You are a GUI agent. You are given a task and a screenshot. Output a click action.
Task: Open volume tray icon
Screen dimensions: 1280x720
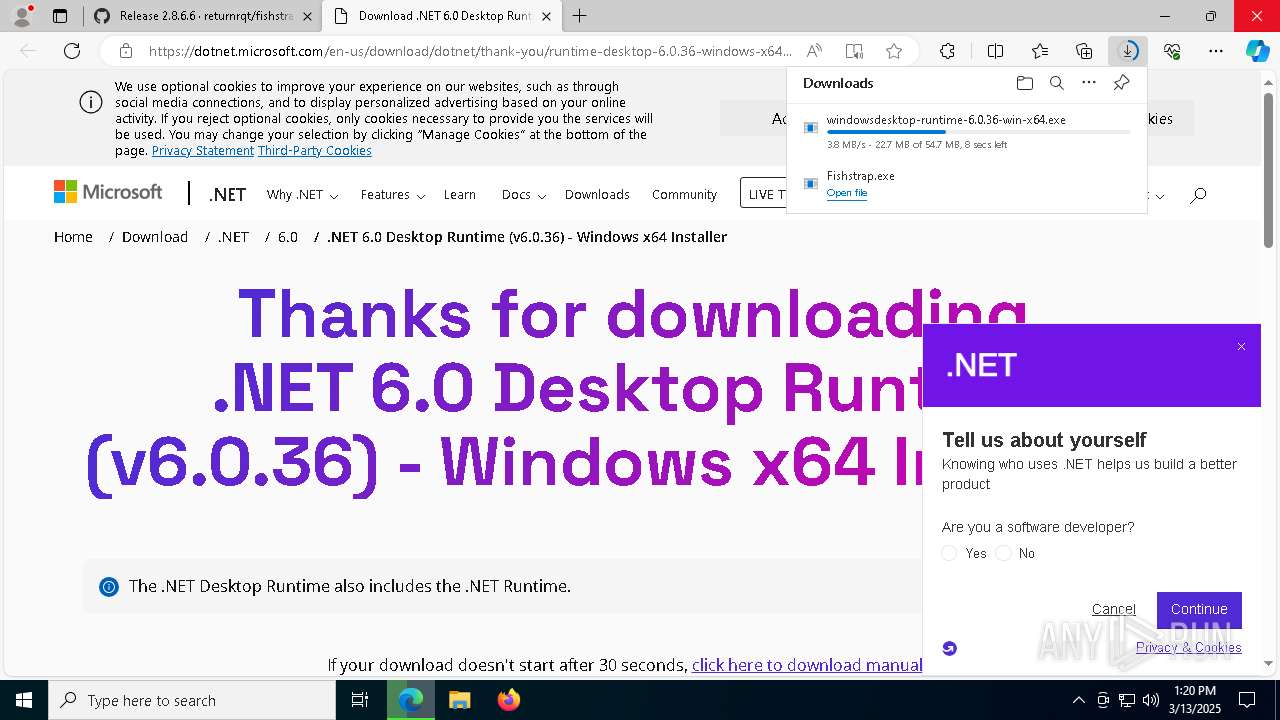[1151, 700]
